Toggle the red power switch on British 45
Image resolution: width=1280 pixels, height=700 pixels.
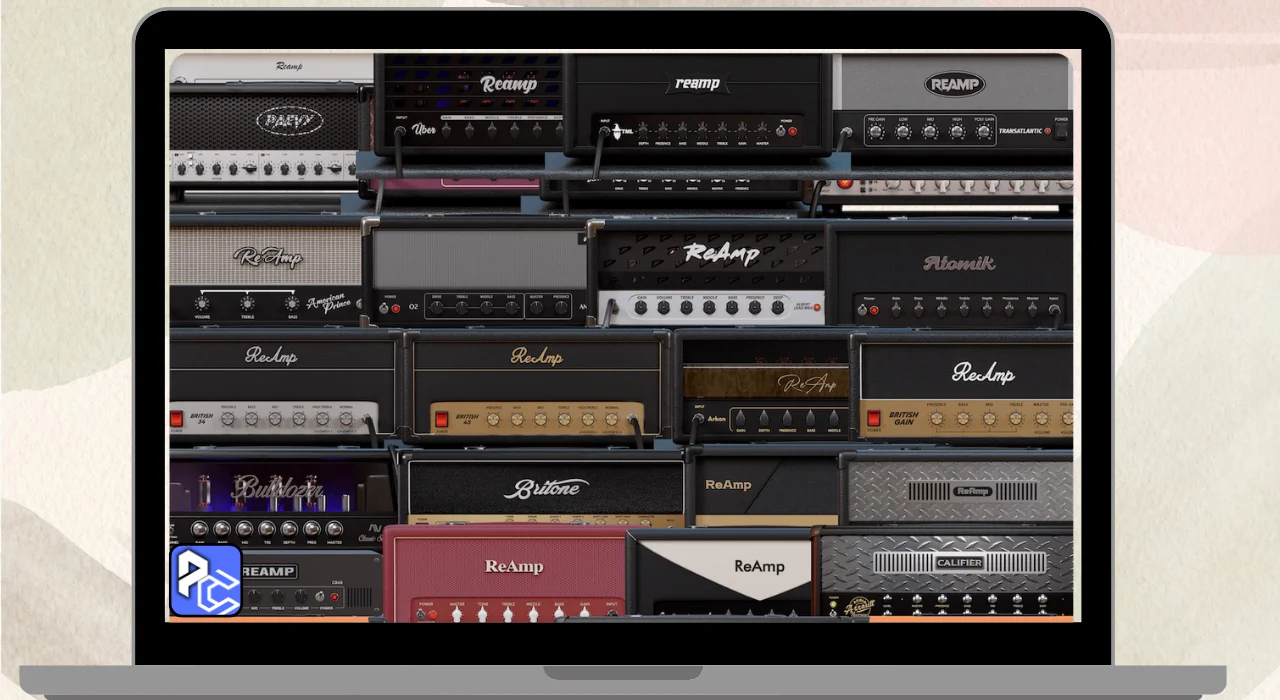(441, 418)
